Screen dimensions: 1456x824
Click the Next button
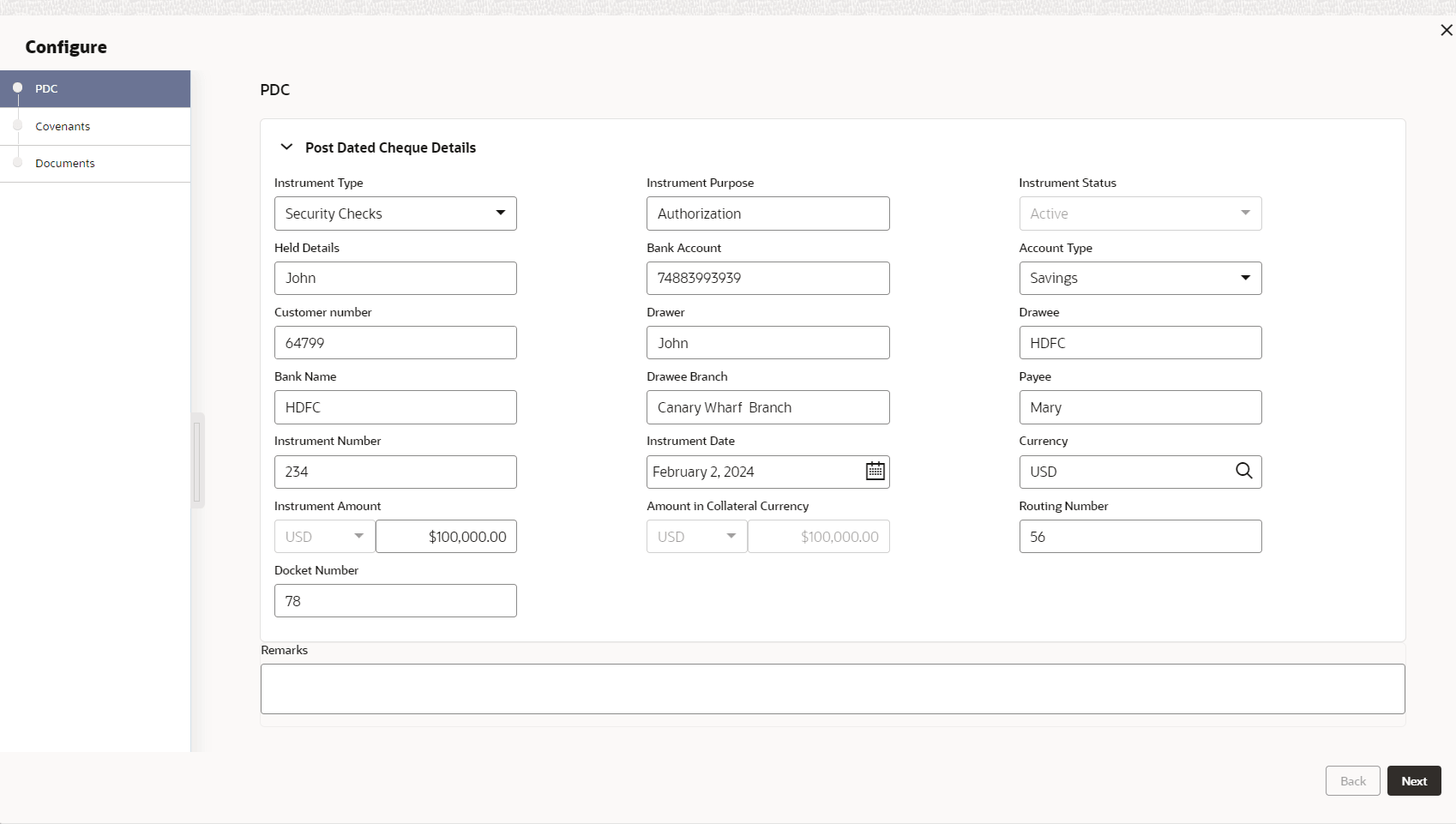point(1414,781)
